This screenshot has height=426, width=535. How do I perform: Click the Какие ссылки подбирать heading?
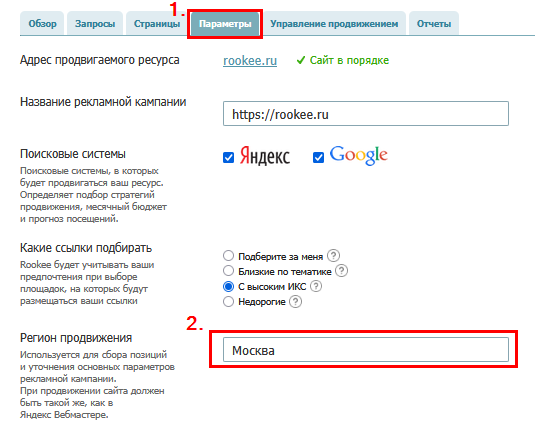pyautogui.click(x=86, y=248)
